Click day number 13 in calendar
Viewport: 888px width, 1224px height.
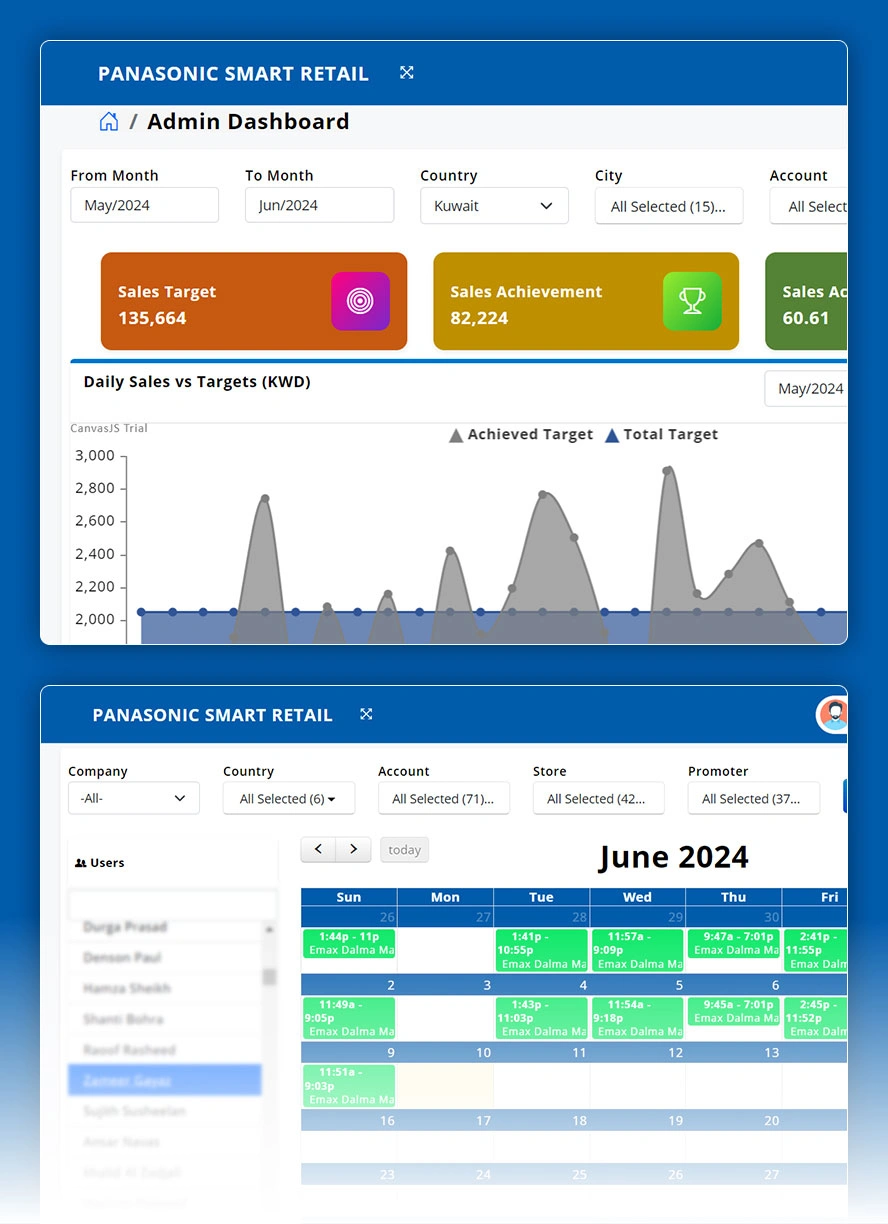click(x=771, y=1053)
